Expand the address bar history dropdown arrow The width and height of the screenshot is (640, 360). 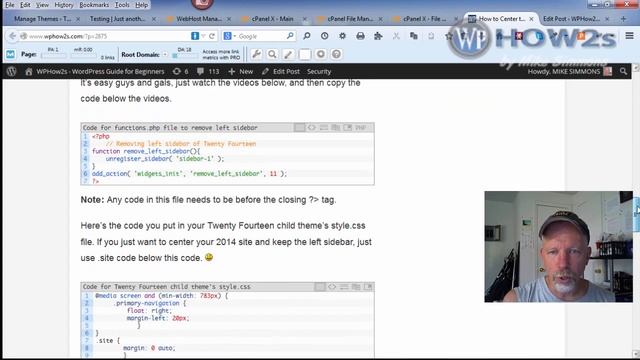click(x=203, y=36)
